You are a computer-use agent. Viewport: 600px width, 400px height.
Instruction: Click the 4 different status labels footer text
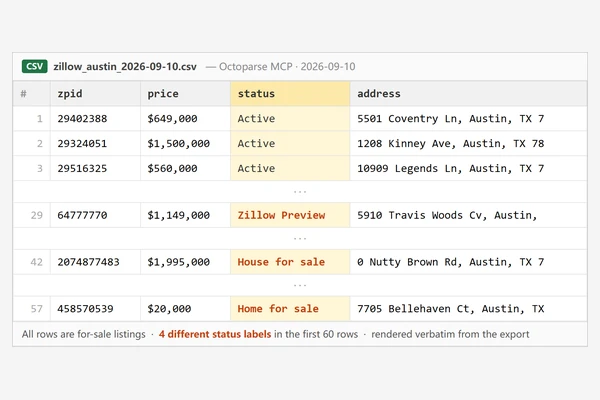click(x=215, y=334)
